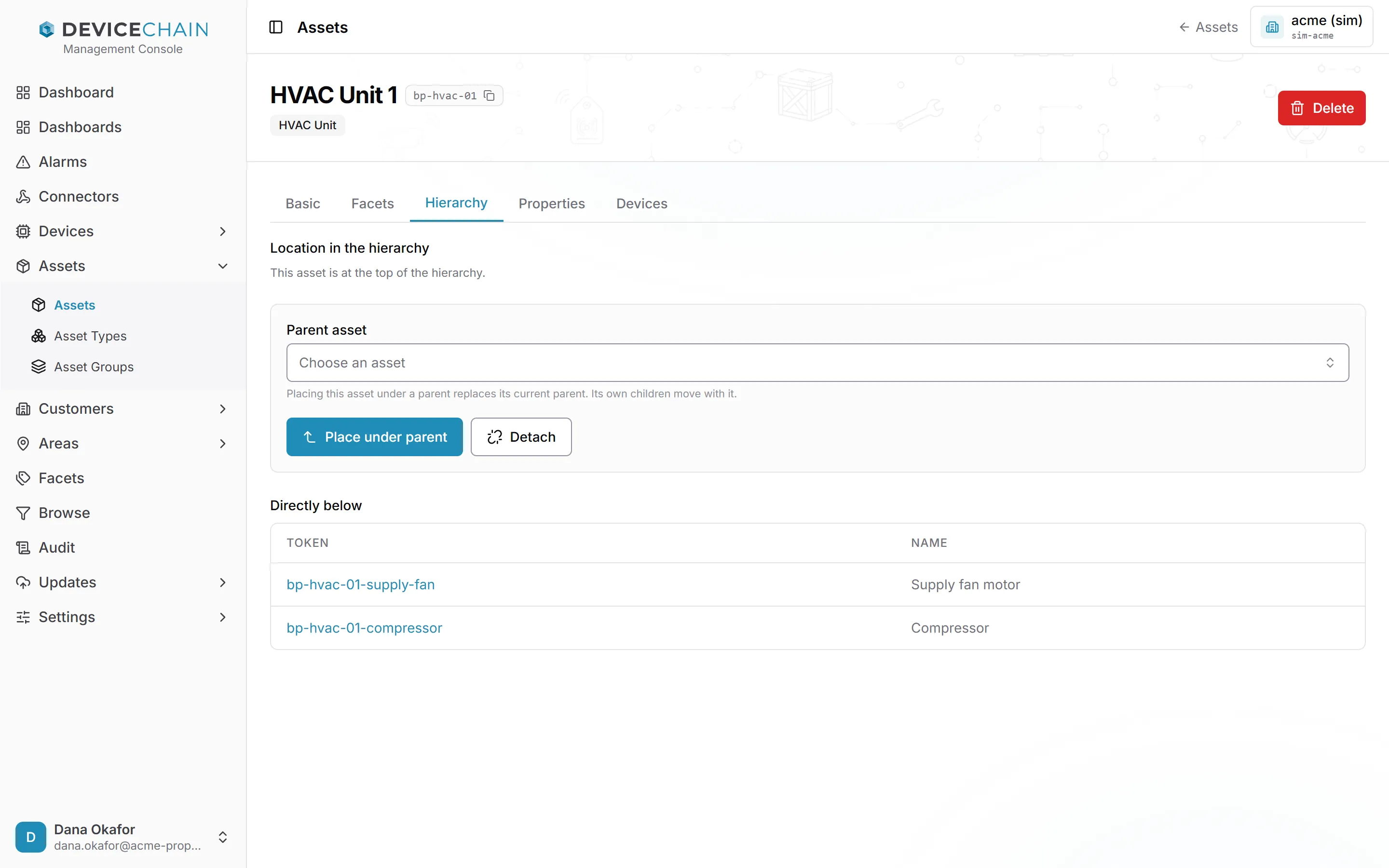Image resolution: width=1389 pixels, height=868 pixels.
Task: Click the HVAC Unit type badge
Action: [x=308, y=125]
